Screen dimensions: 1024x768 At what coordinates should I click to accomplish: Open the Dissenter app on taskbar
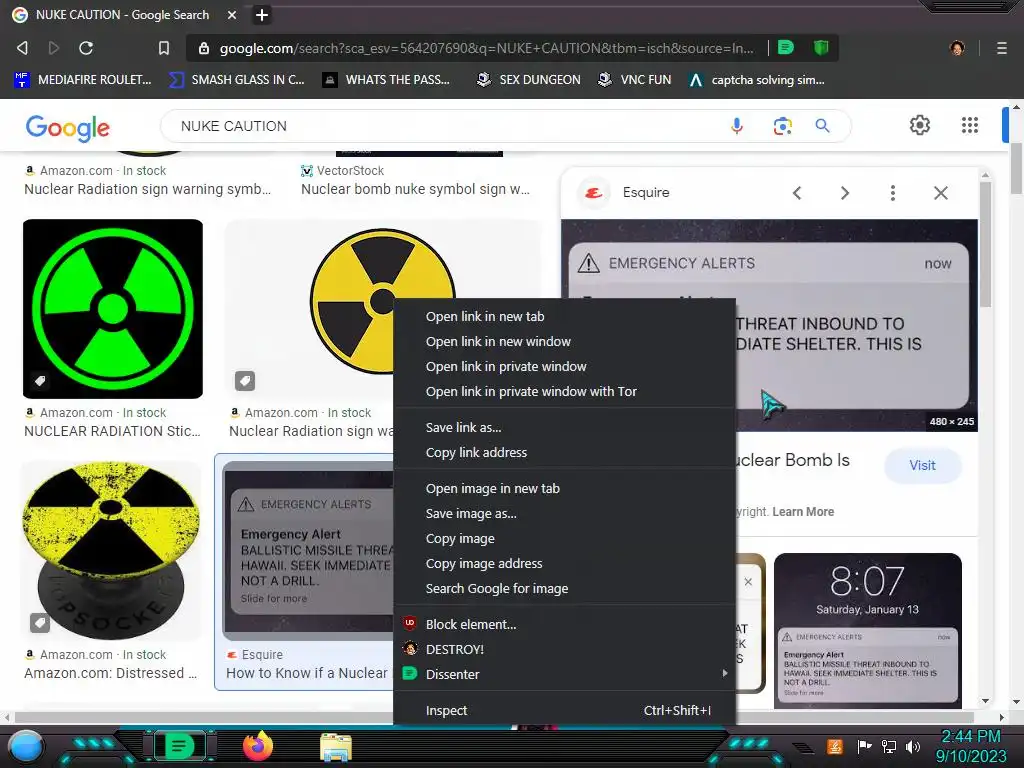click(x=179, y=746)
